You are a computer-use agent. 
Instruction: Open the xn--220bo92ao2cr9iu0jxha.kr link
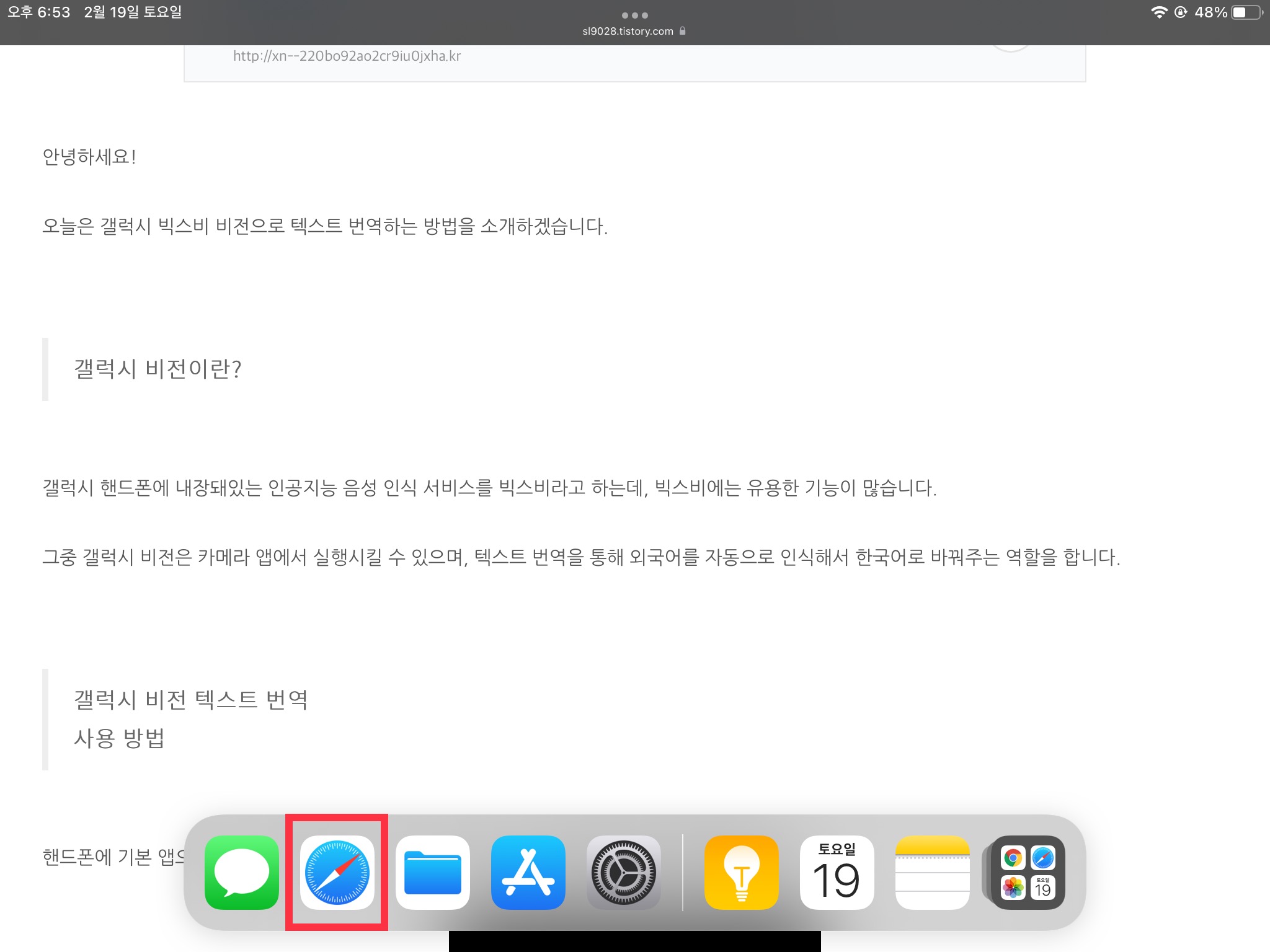point(347,56)
